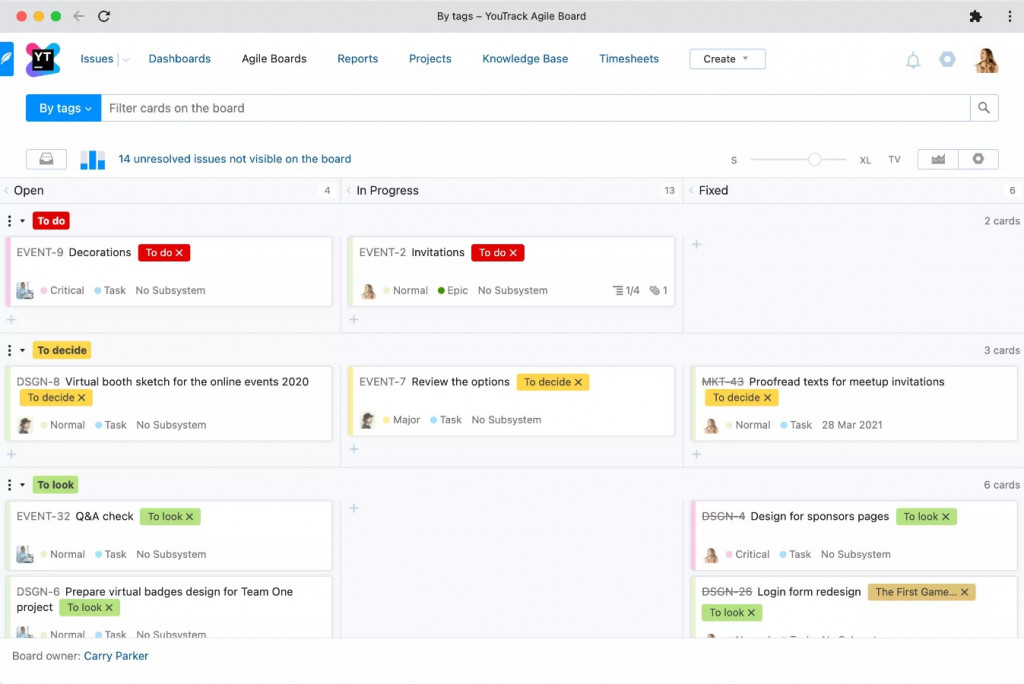Open the board chart icon
1024x684 pixels.
[x=92, y=159]
